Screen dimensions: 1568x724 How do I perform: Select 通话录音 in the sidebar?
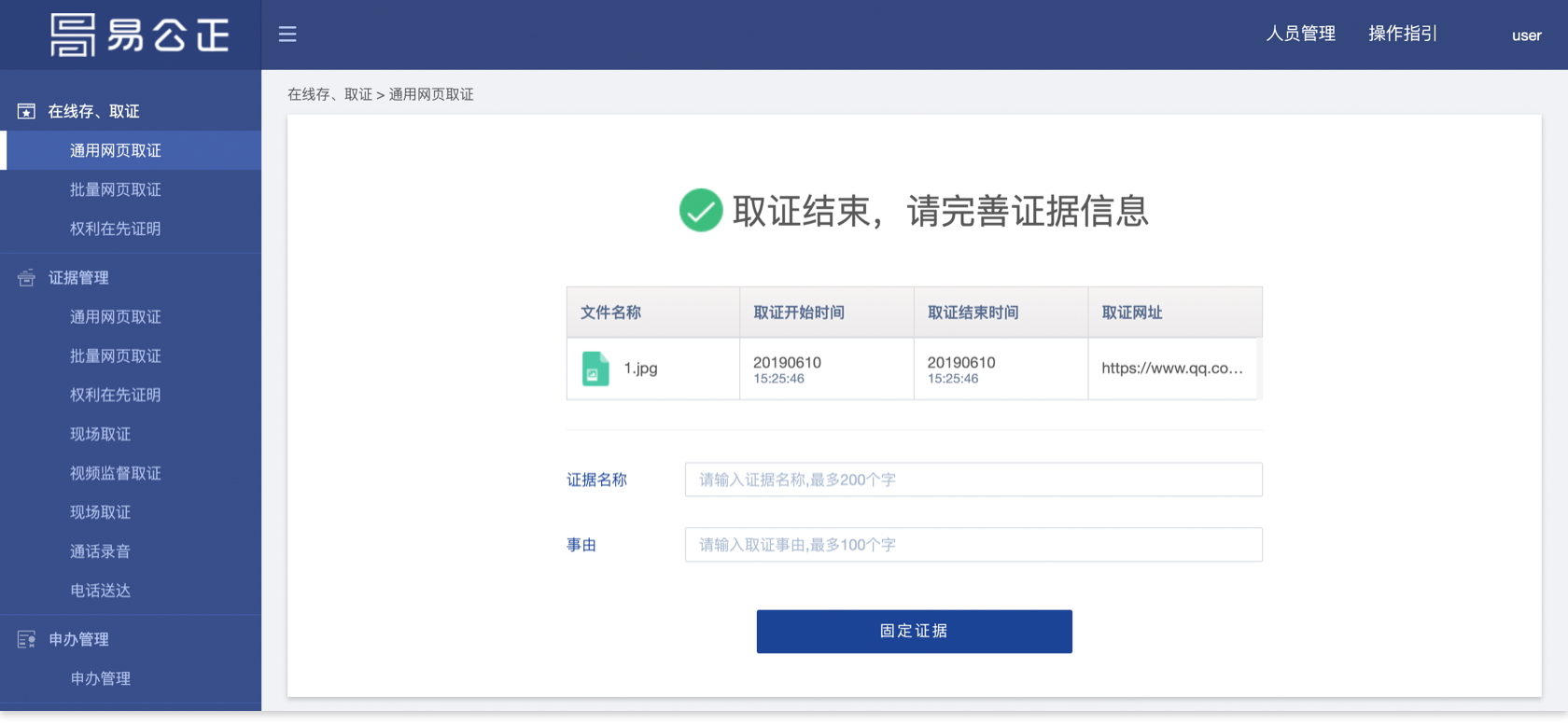(100, 552)
